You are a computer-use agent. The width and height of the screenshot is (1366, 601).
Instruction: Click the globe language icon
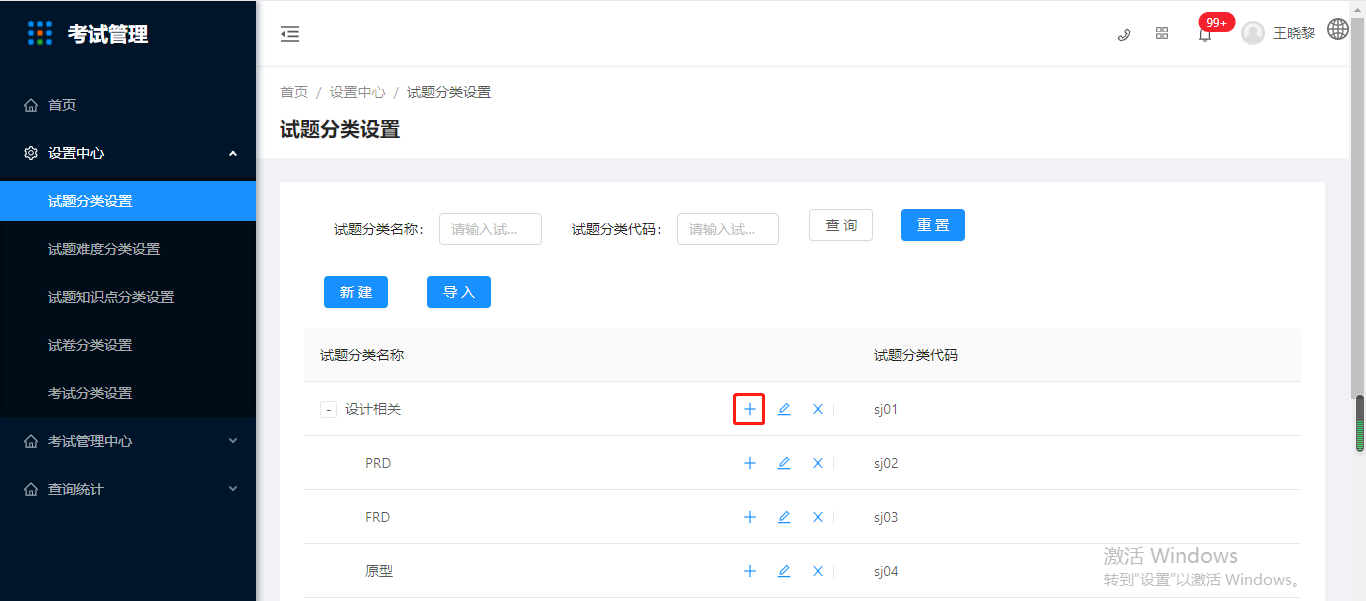[x=1338, y=29]
